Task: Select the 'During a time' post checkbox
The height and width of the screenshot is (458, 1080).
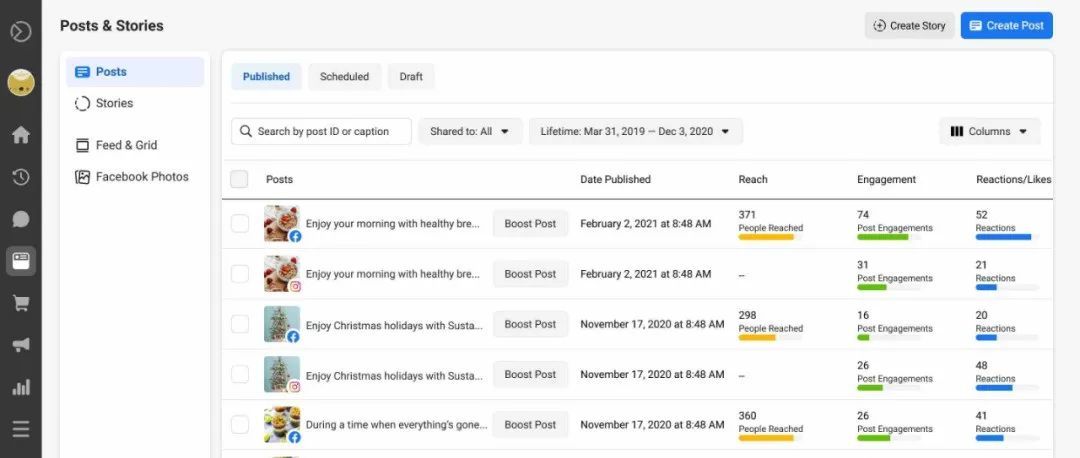Action: pyautogui.click(x=239, y=425)
